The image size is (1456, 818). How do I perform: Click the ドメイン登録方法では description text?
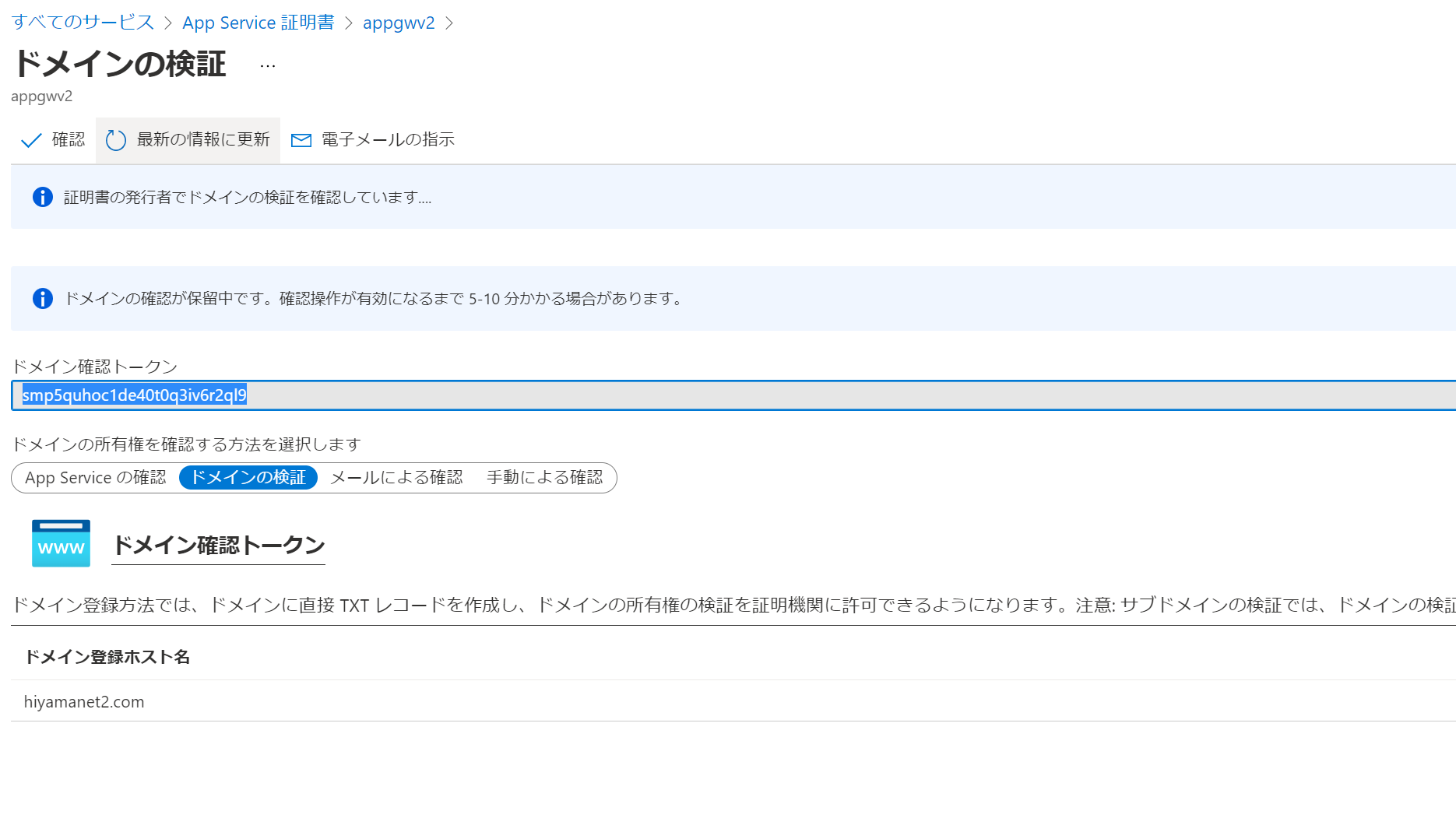point(733,605)
